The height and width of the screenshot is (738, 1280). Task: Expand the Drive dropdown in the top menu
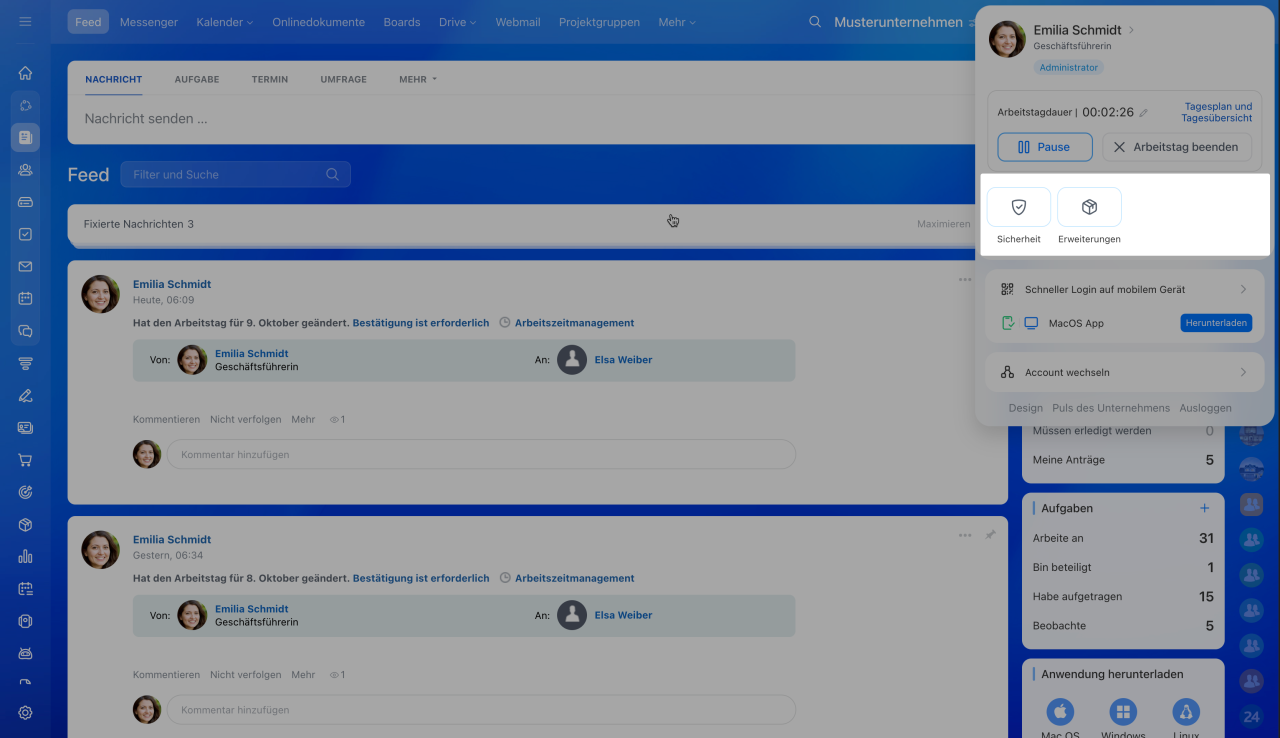click(x=457, y=22)
